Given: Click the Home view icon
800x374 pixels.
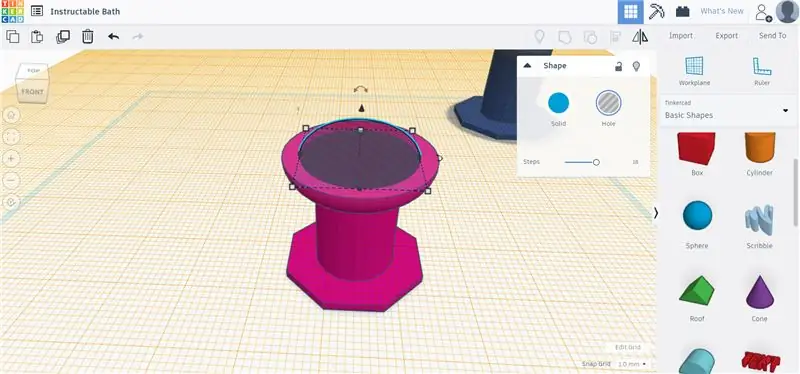Looking at the screenshot, I should coord(11,115).
